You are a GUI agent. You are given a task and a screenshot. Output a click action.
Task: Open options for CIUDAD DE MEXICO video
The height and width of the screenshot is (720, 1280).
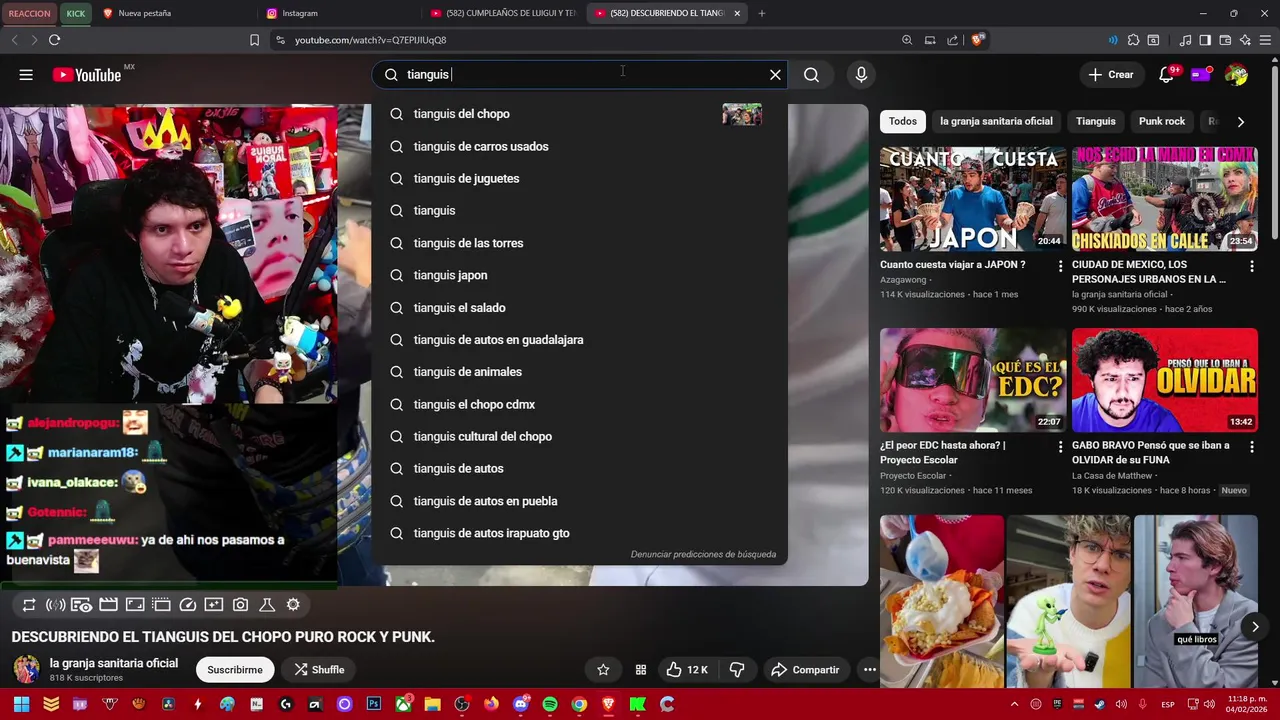[x=1251, y=266]
